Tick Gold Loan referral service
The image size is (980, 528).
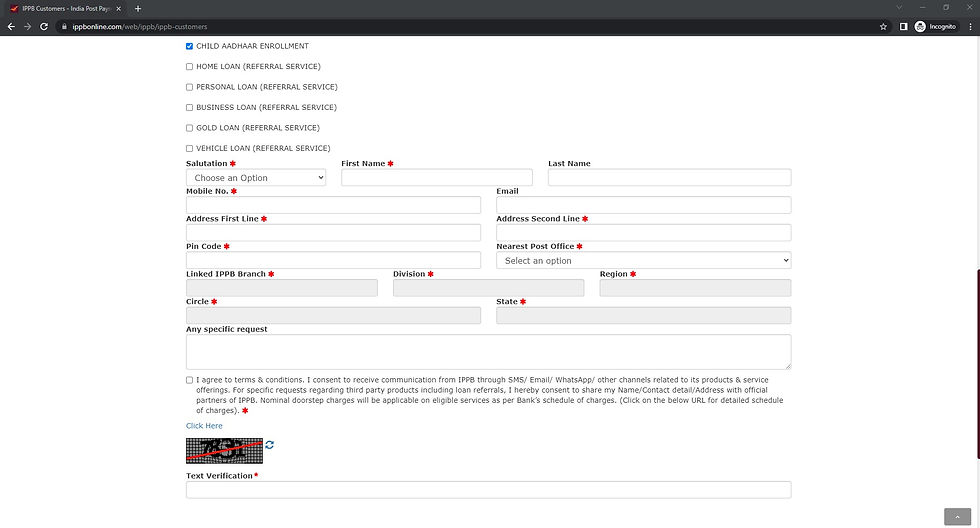pos(189,128)
